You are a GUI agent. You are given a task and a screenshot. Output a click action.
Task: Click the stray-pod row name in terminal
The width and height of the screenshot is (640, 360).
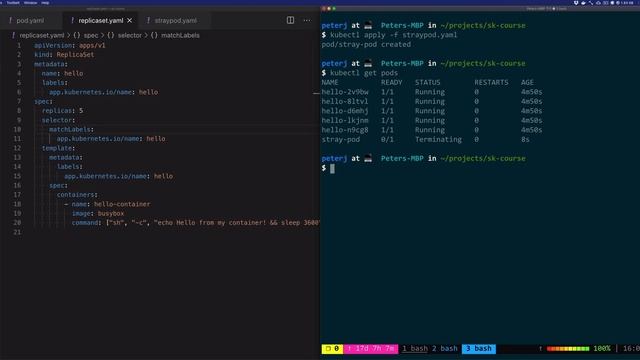coord(341,140)
